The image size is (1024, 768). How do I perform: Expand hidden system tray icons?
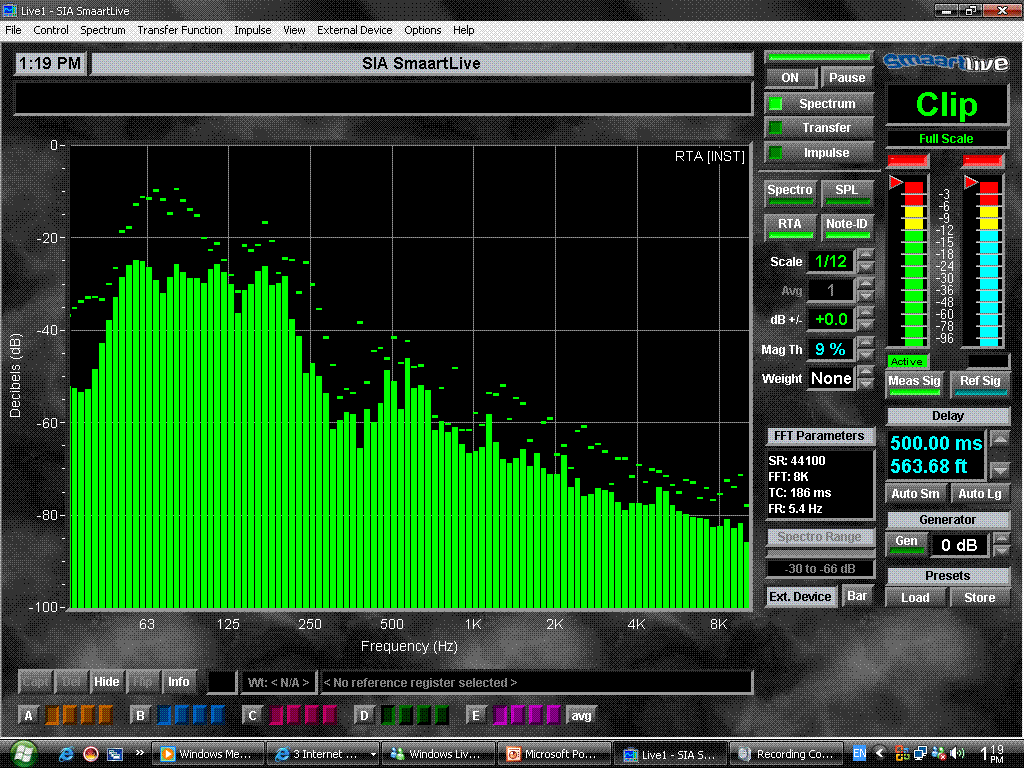coord(880,754)
